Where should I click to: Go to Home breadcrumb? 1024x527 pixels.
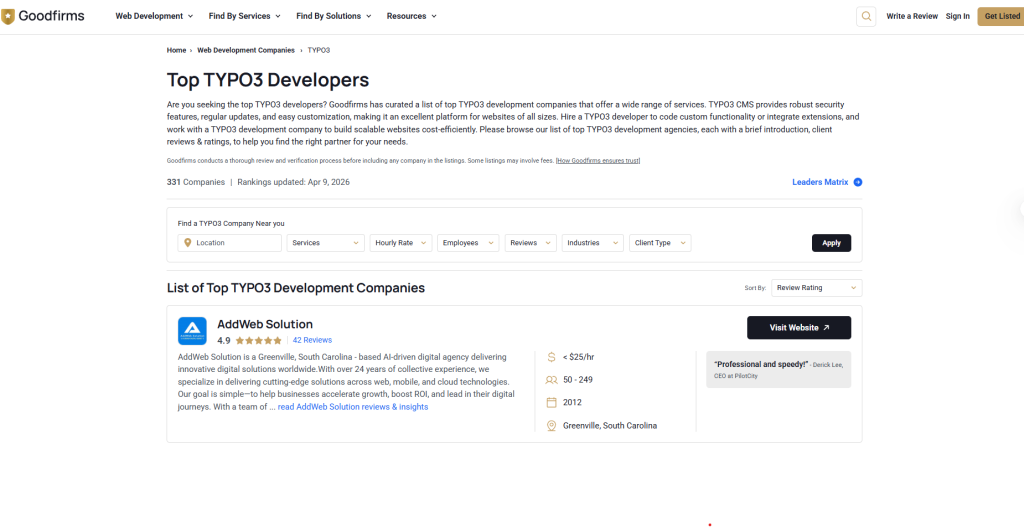(176, 50)
